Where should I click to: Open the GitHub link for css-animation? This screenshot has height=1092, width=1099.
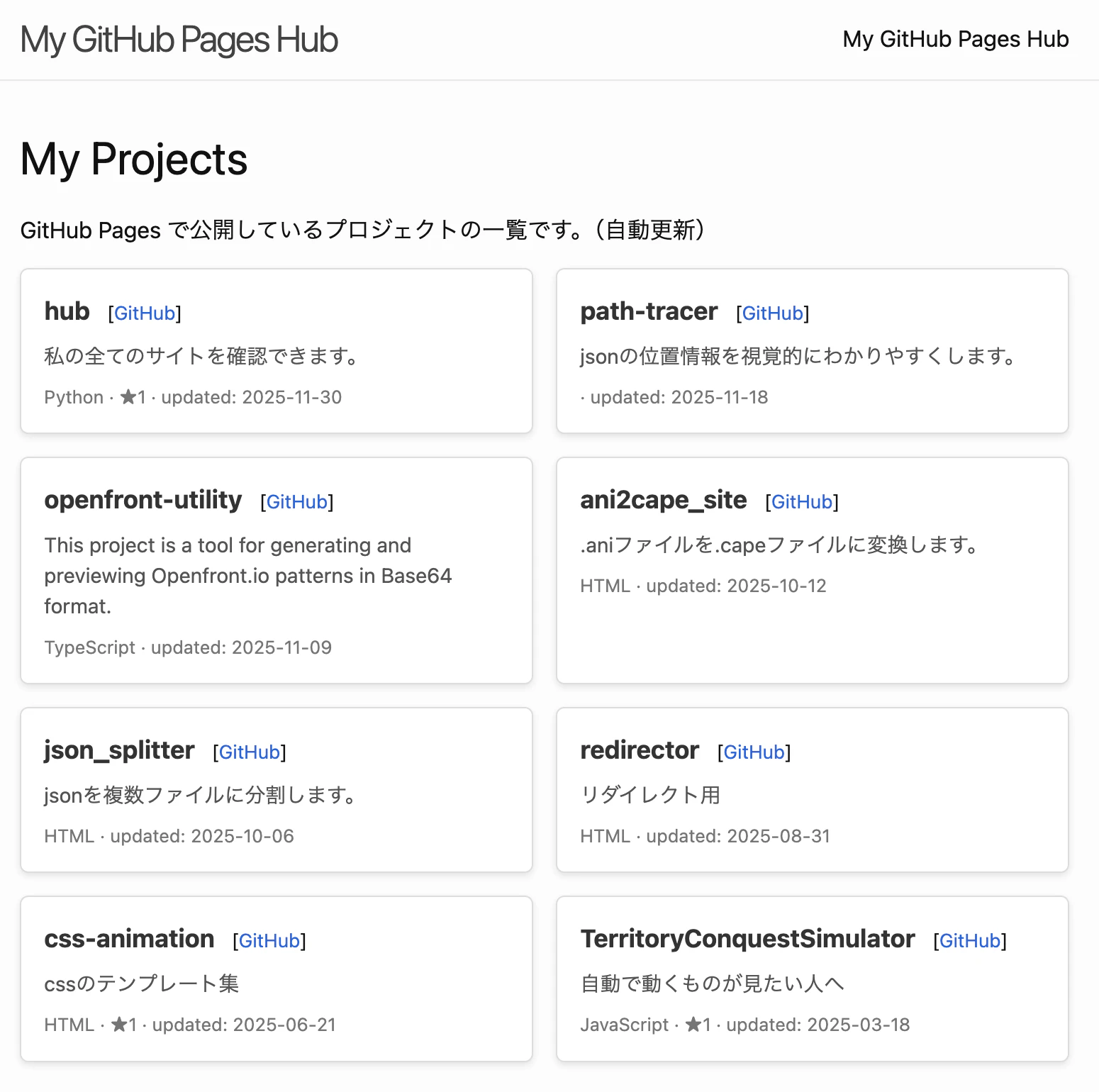tap(269, 941)
